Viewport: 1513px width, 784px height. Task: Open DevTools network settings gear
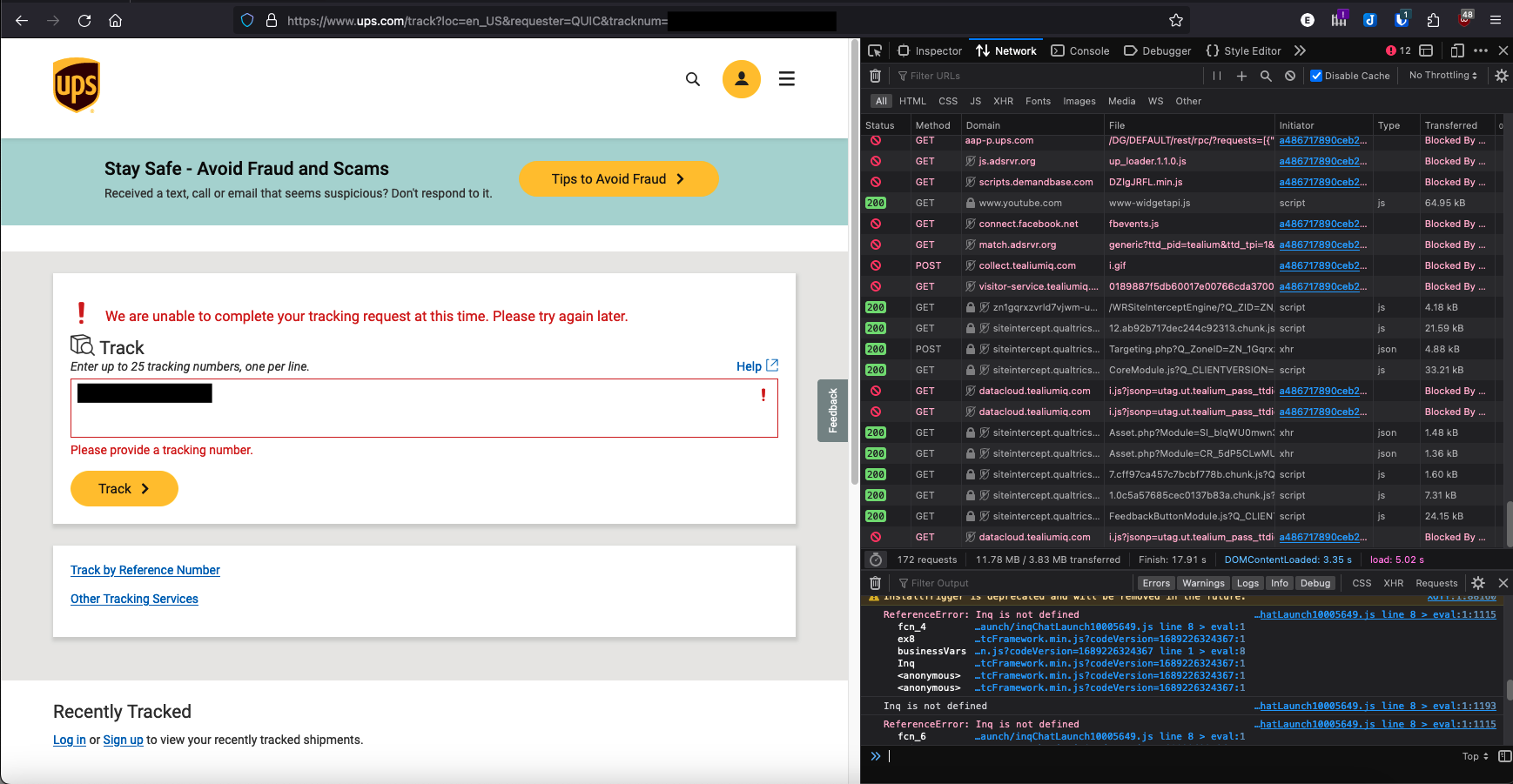click(1501, 76)
